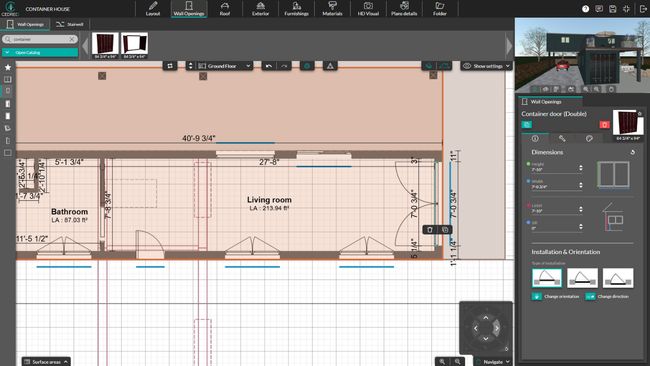Pan the plan left with the navigator arrow
The width and height of the screenshot is (650, 366).
pos(475,328)
